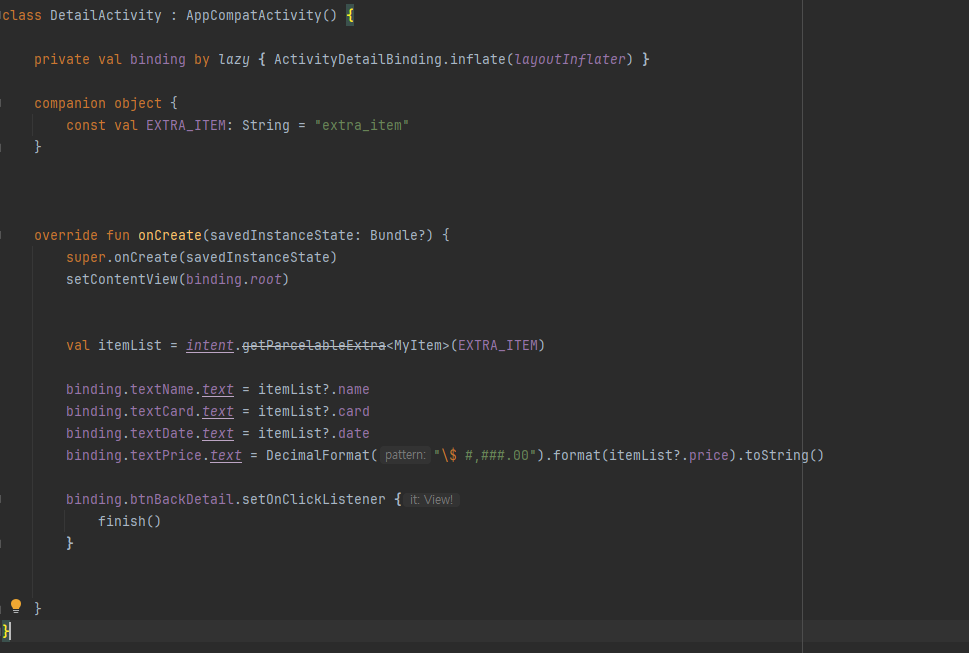Click the String type annotation
This screenshot has width=969, height=653.
(266, 125)
